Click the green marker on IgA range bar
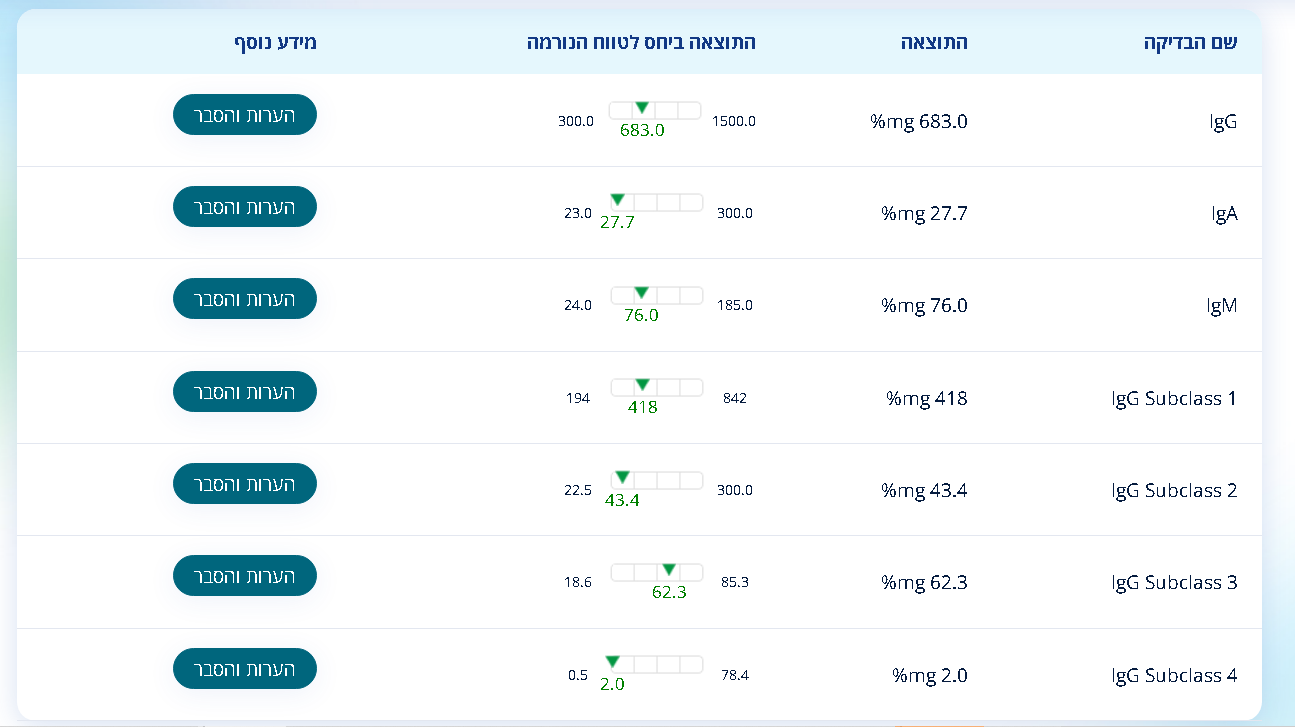Viewport: 1295px width, 727px height. (x=617, y=199)
